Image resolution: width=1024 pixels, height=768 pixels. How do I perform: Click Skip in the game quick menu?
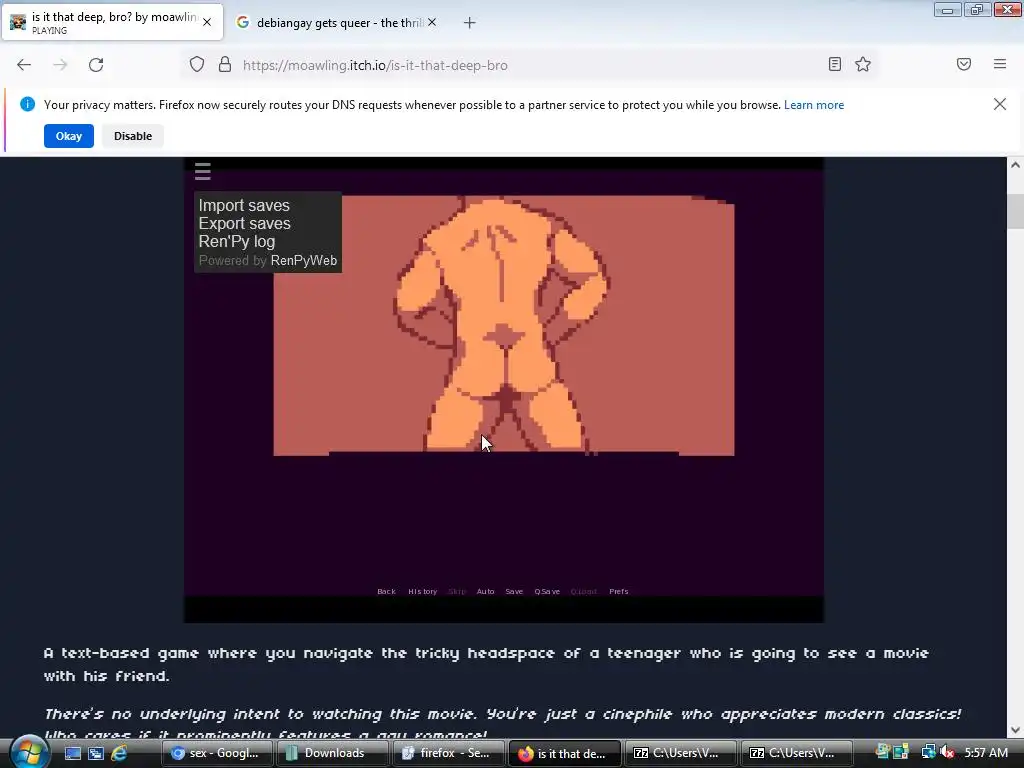(457, 592)
